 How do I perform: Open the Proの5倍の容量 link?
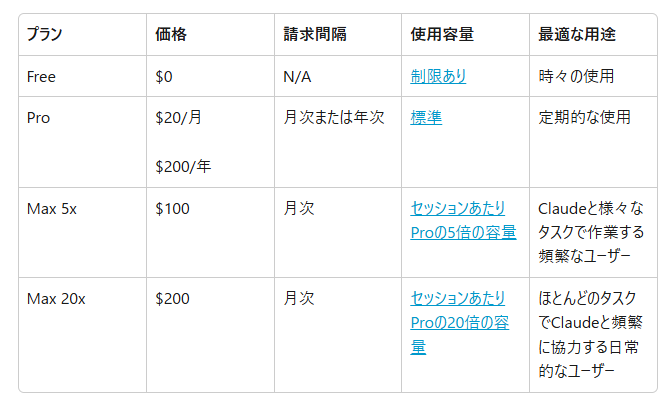[463, 220]
